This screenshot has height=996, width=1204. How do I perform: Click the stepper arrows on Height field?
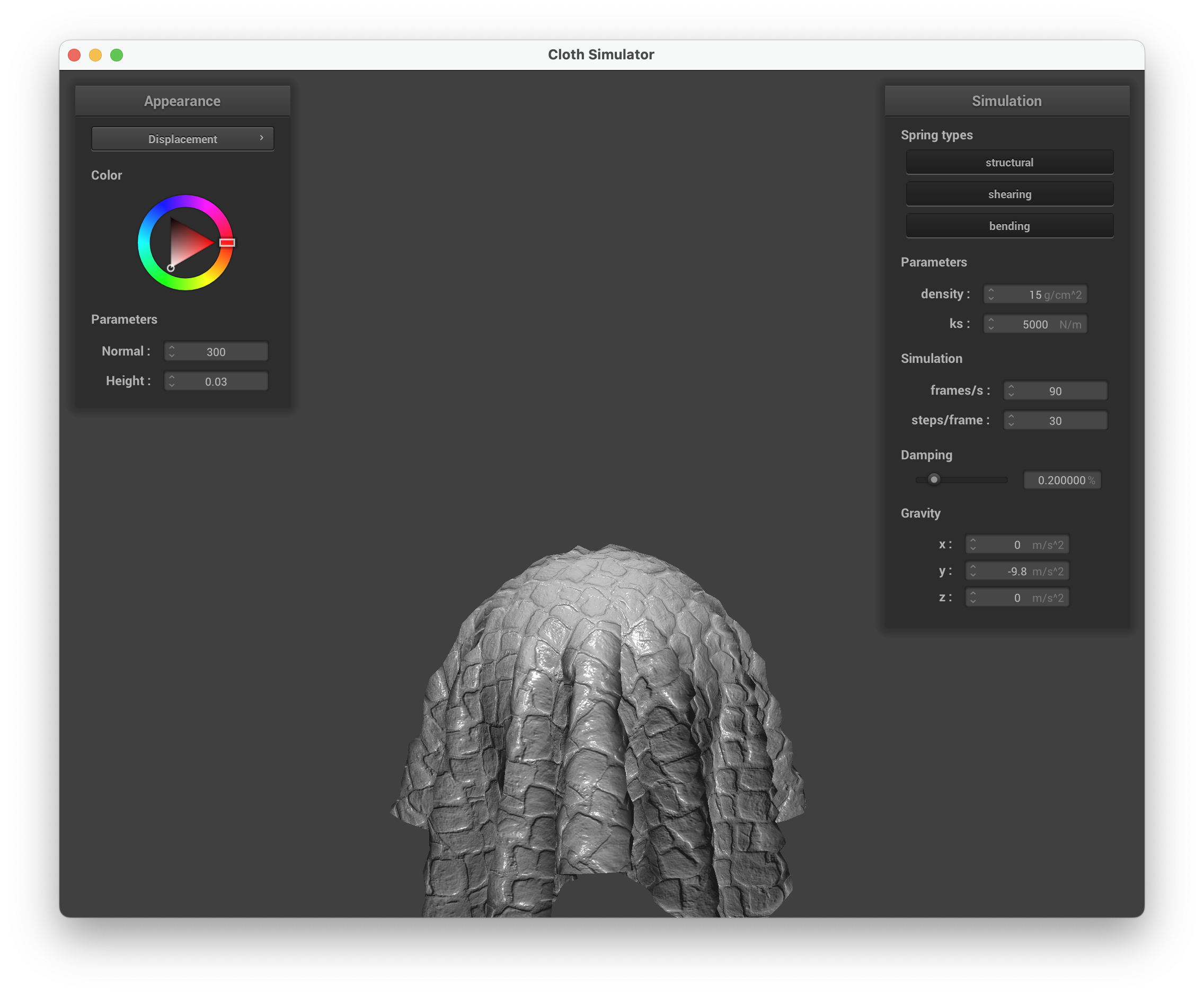(x=171, y=381)
